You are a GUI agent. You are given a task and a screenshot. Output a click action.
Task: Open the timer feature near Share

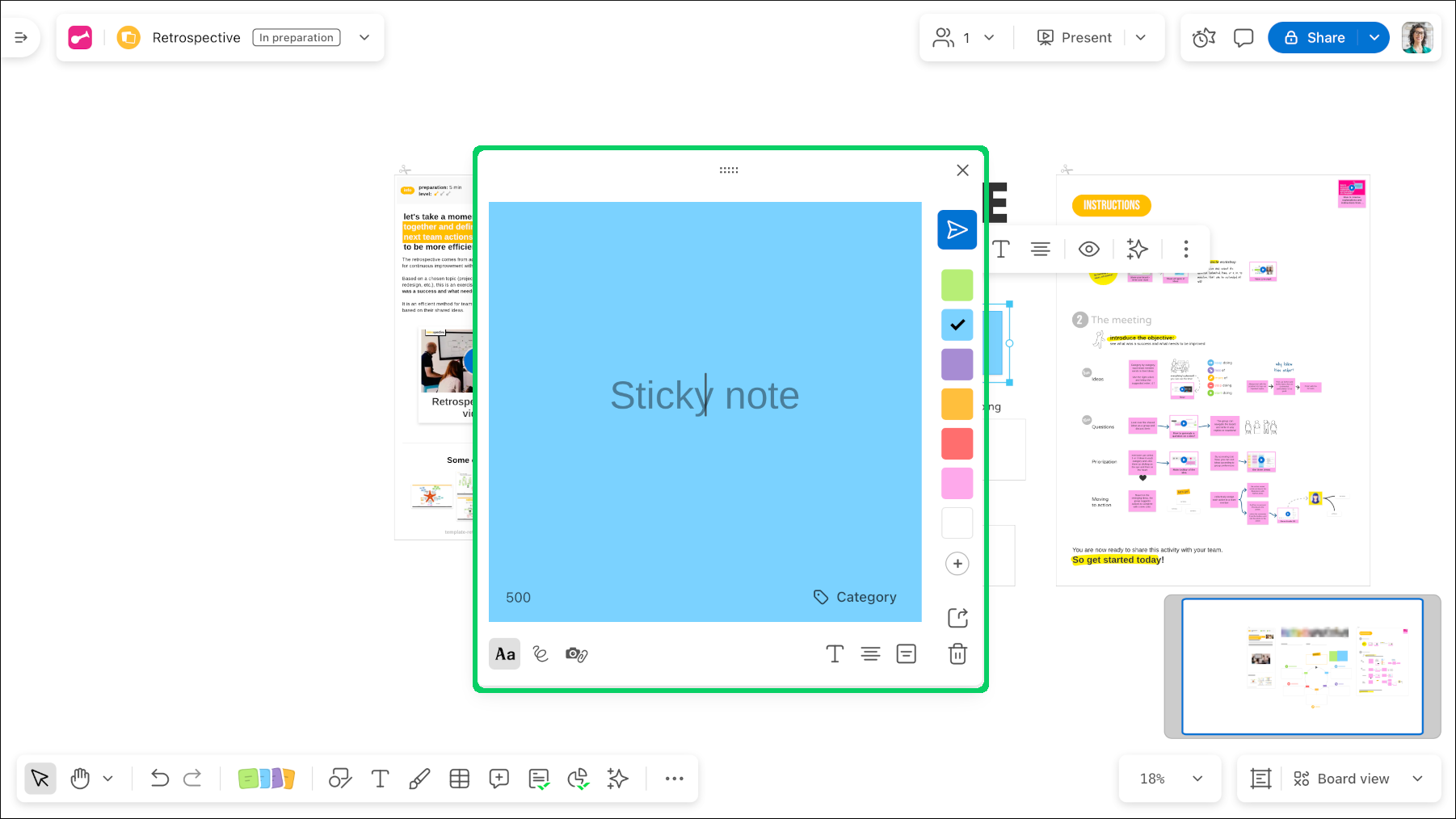point(1203,37)
